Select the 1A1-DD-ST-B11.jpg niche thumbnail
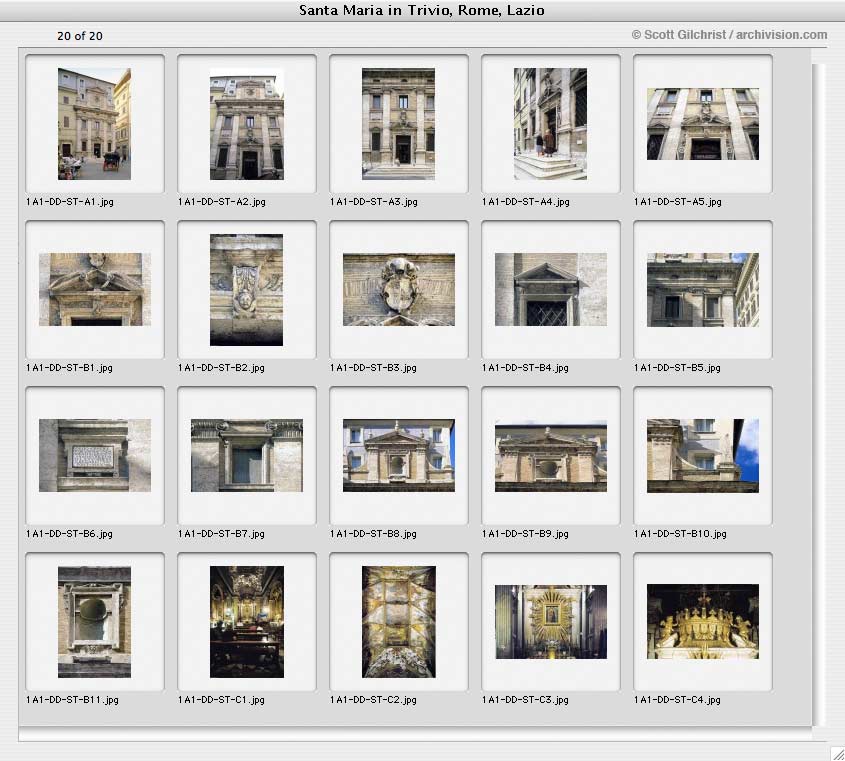 pos(94,622)
